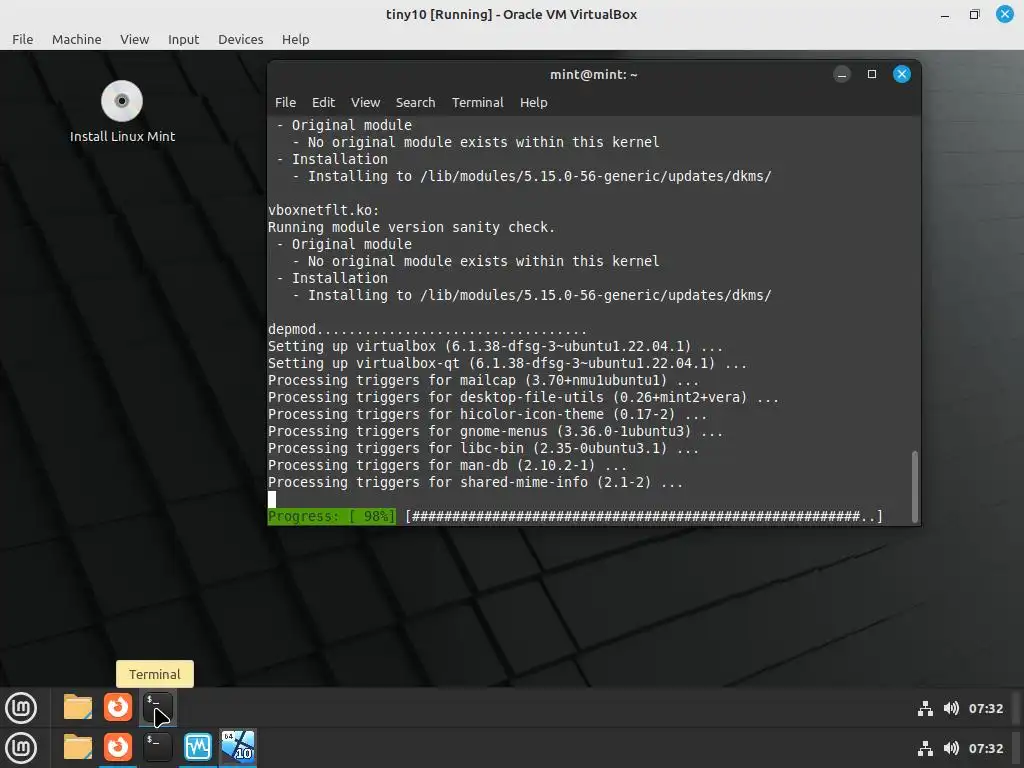This screenshot has width=1024, height=768.
Task: Click the terminal's vertical scrollbar handle
Action: pyautogui.click(x=915, y=486)
